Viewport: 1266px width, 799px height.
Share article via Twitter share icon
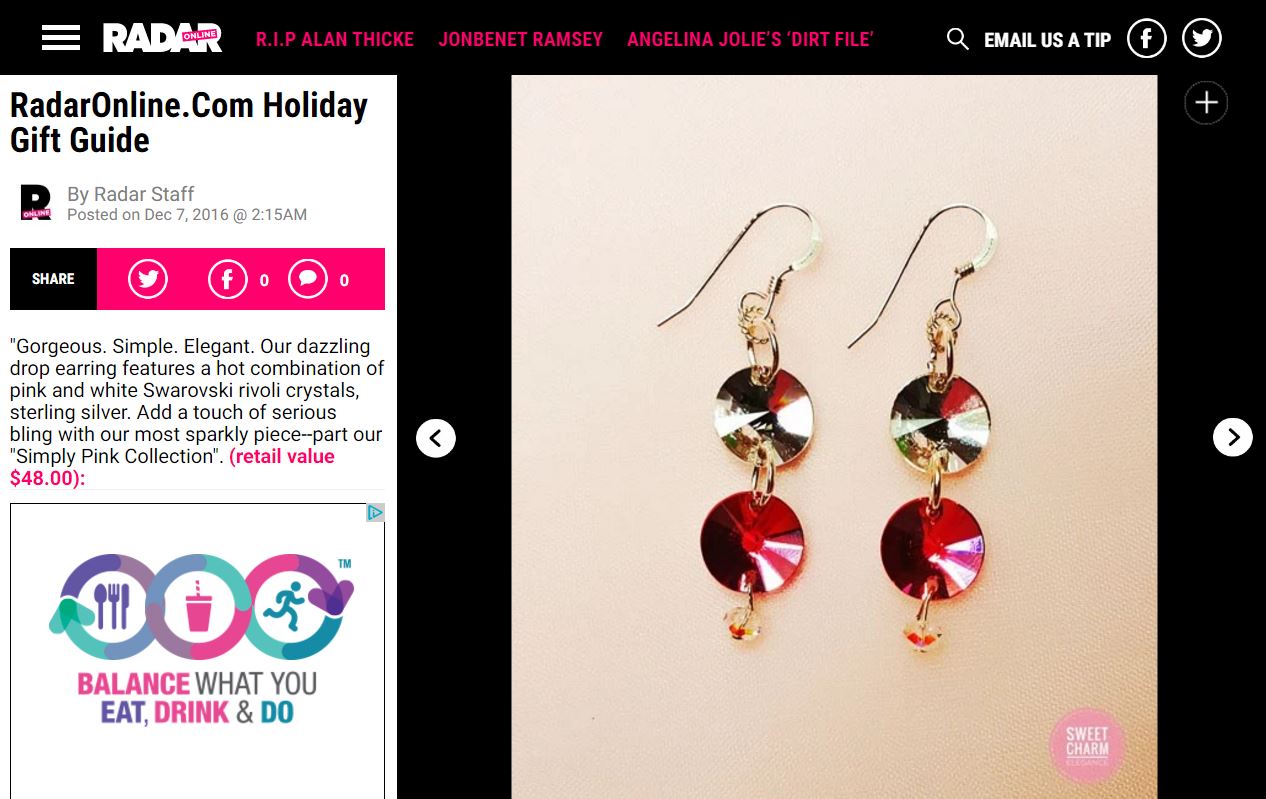148,279
